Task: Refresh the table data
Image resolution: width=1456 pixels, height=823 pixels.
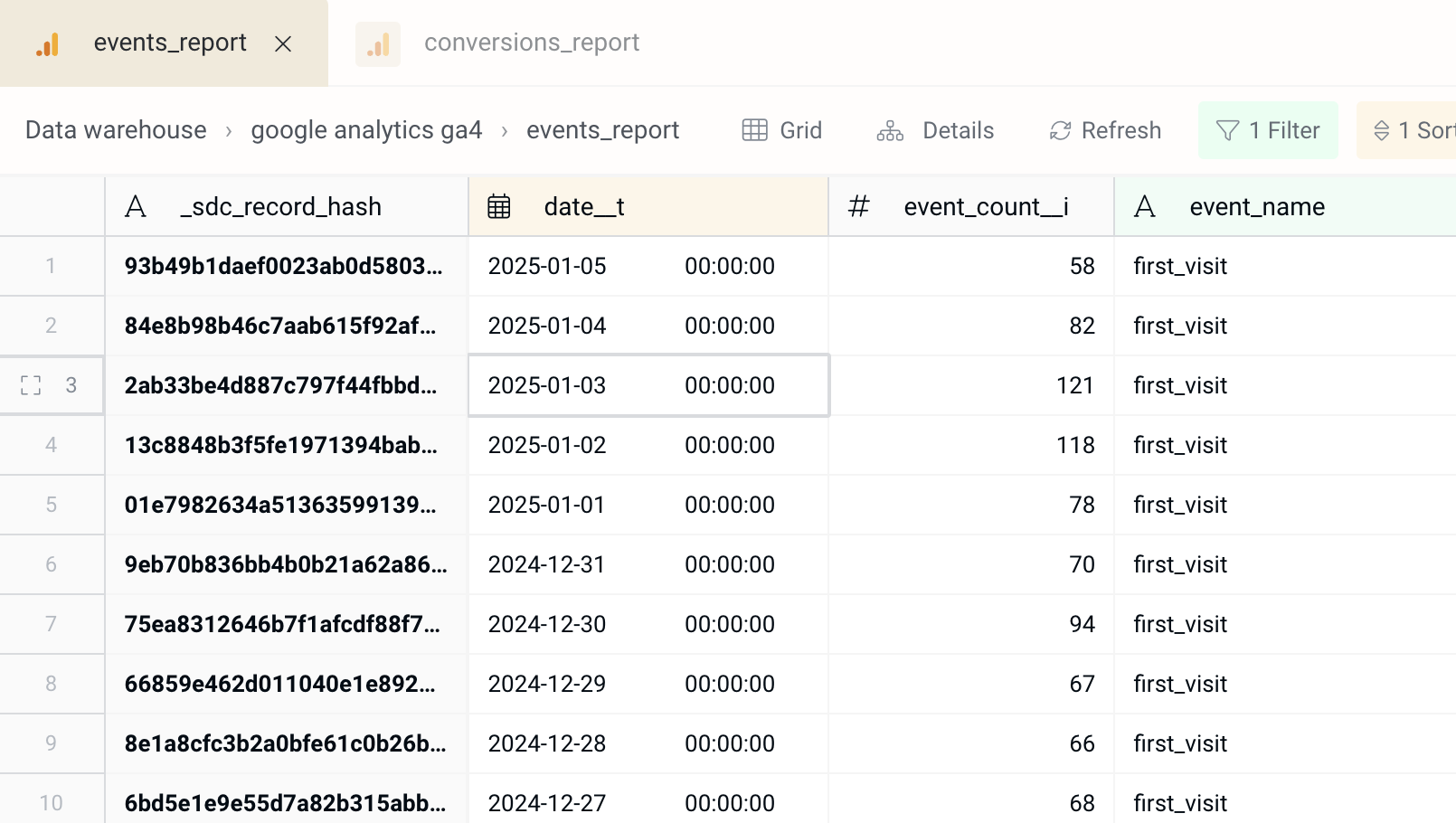Action: 1105,130
